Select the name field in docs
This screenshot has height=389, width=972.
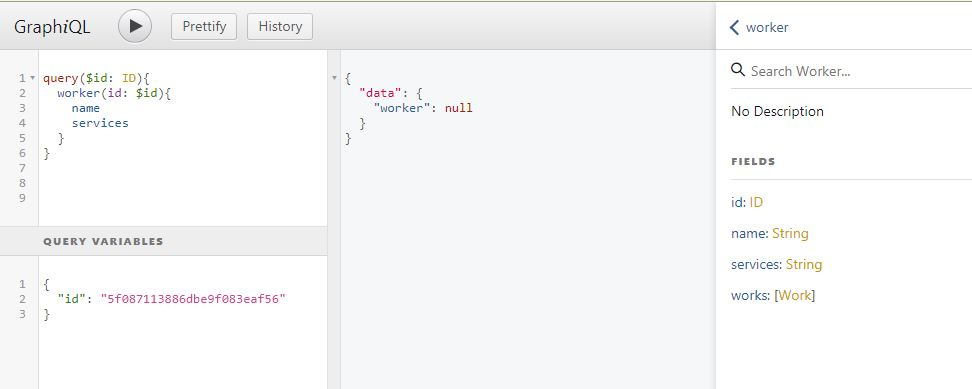[x=749, y=234]
